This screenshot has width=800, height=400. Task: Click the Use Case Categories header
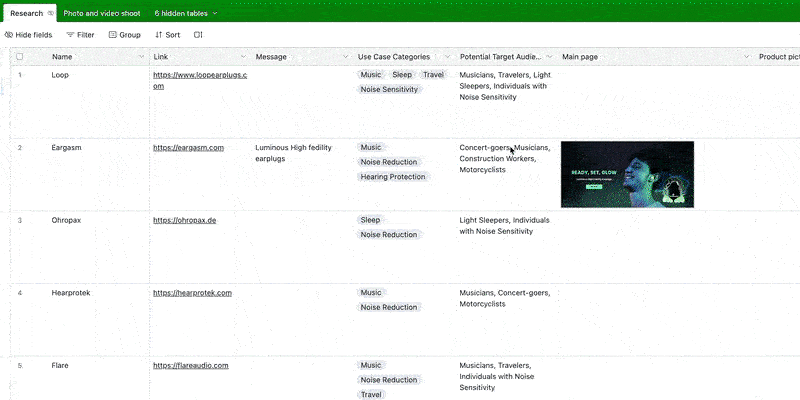click(x=404, y=57)
